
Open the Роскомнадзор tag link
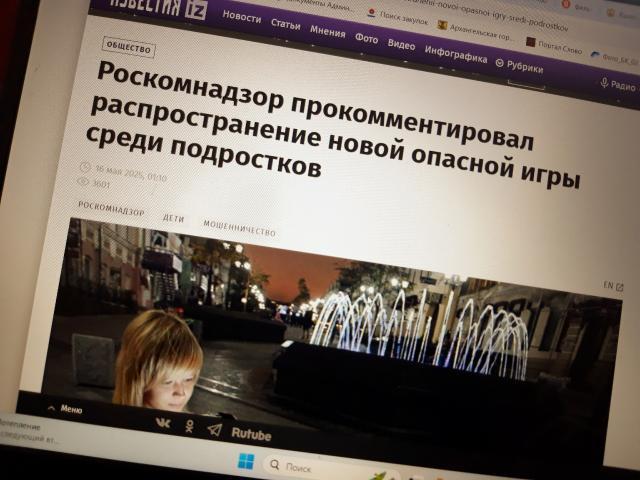pyautogui.click(x=111, y=208)
